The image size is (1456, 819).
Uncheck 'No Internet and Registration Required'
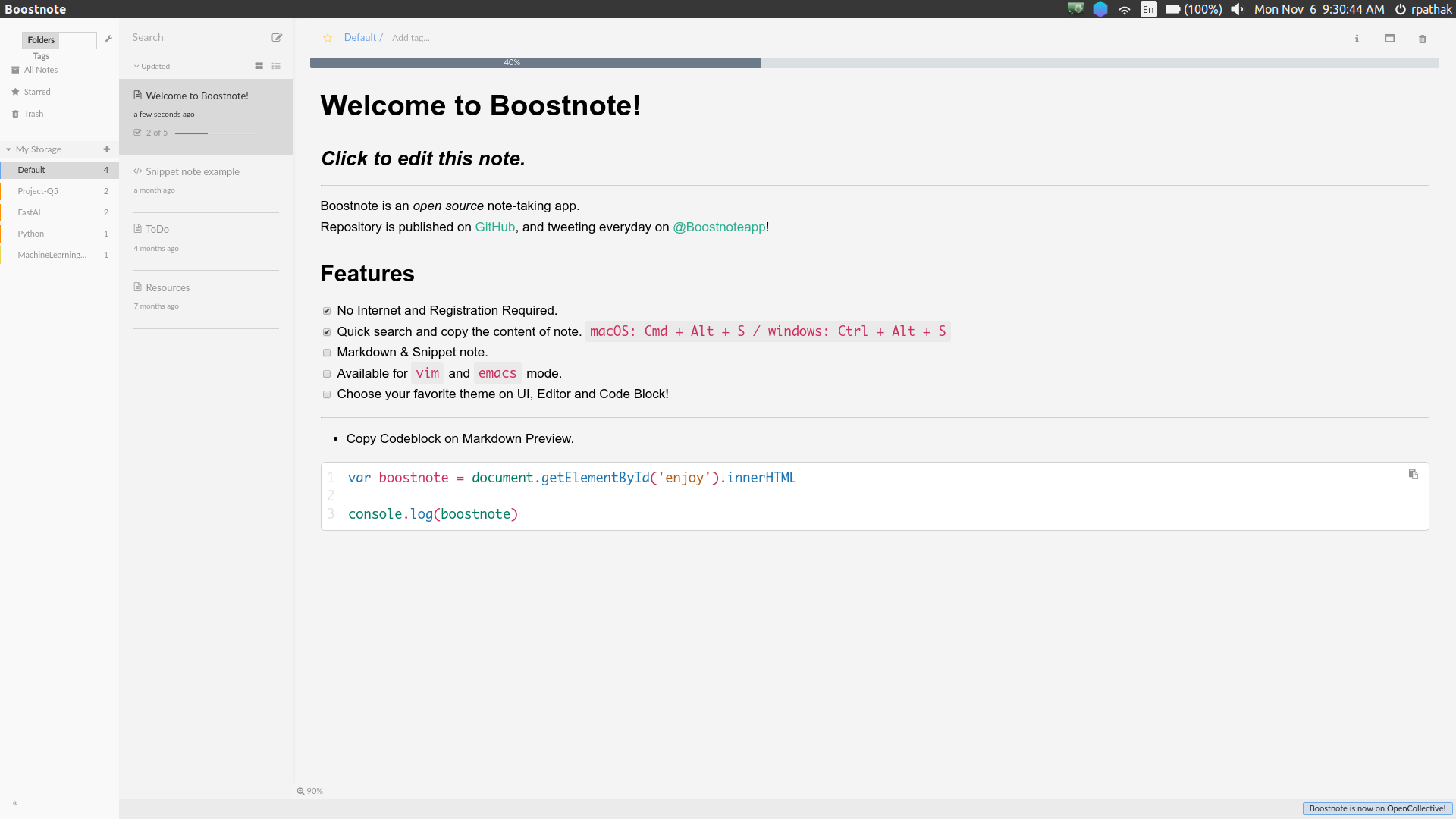tap(326, 311)
